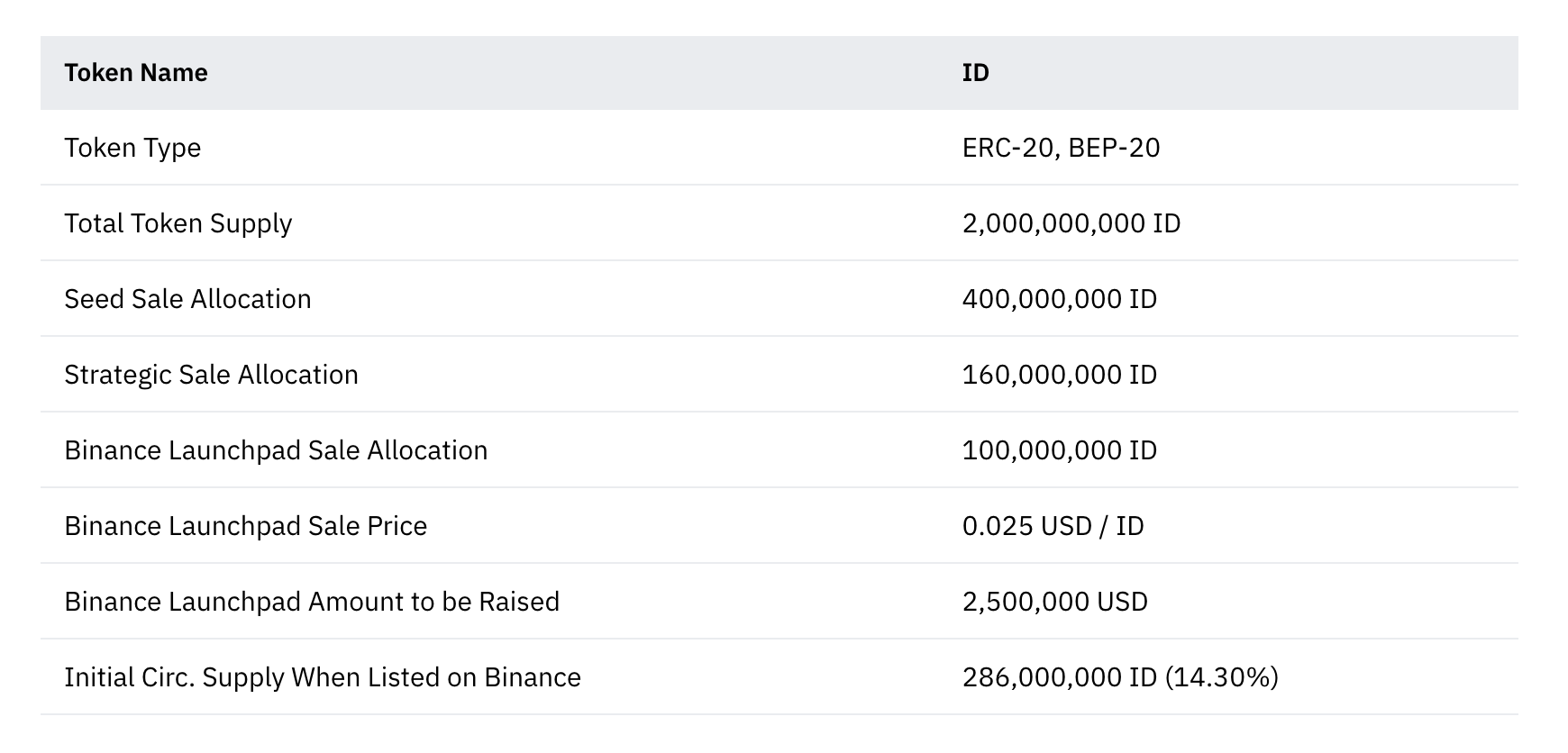Click the Seed Sale Allocation label
Screen dimensions: 1568x753
point(187,299)
